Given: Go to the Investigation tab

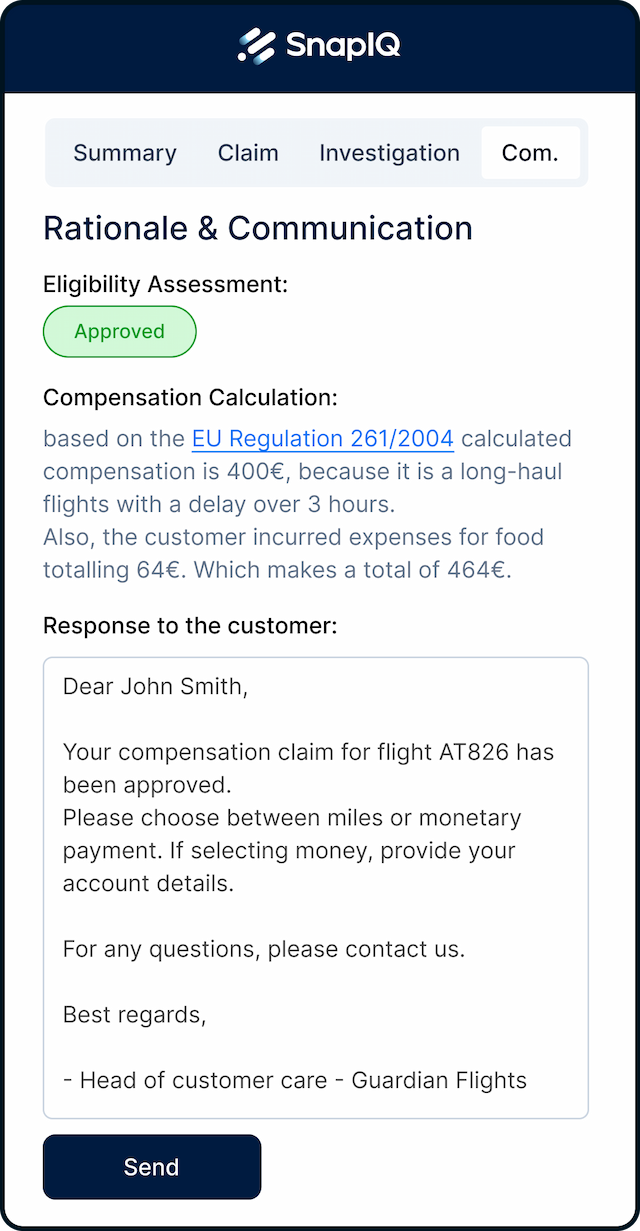Looking at the screenshot, I should pos(389,153).
